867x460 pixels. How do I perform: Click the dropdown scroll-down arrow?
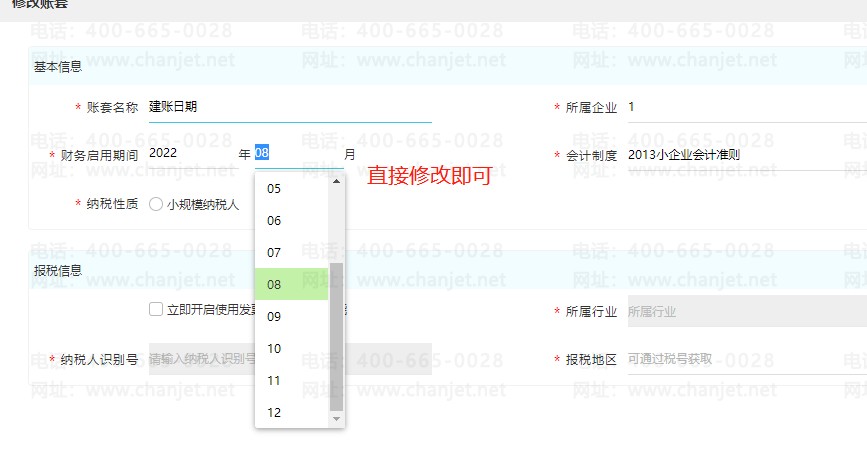(336, 419)
